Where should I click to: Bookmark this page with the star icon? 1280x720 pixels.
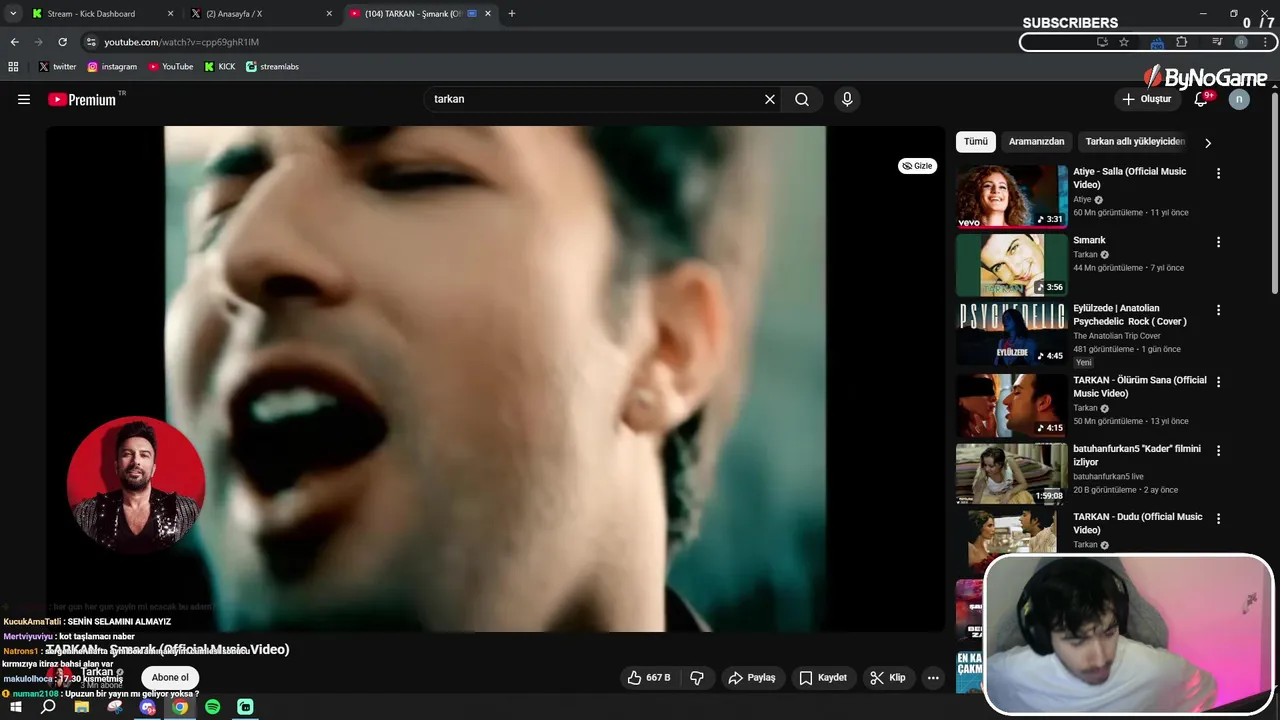[x=1124, y=42]
